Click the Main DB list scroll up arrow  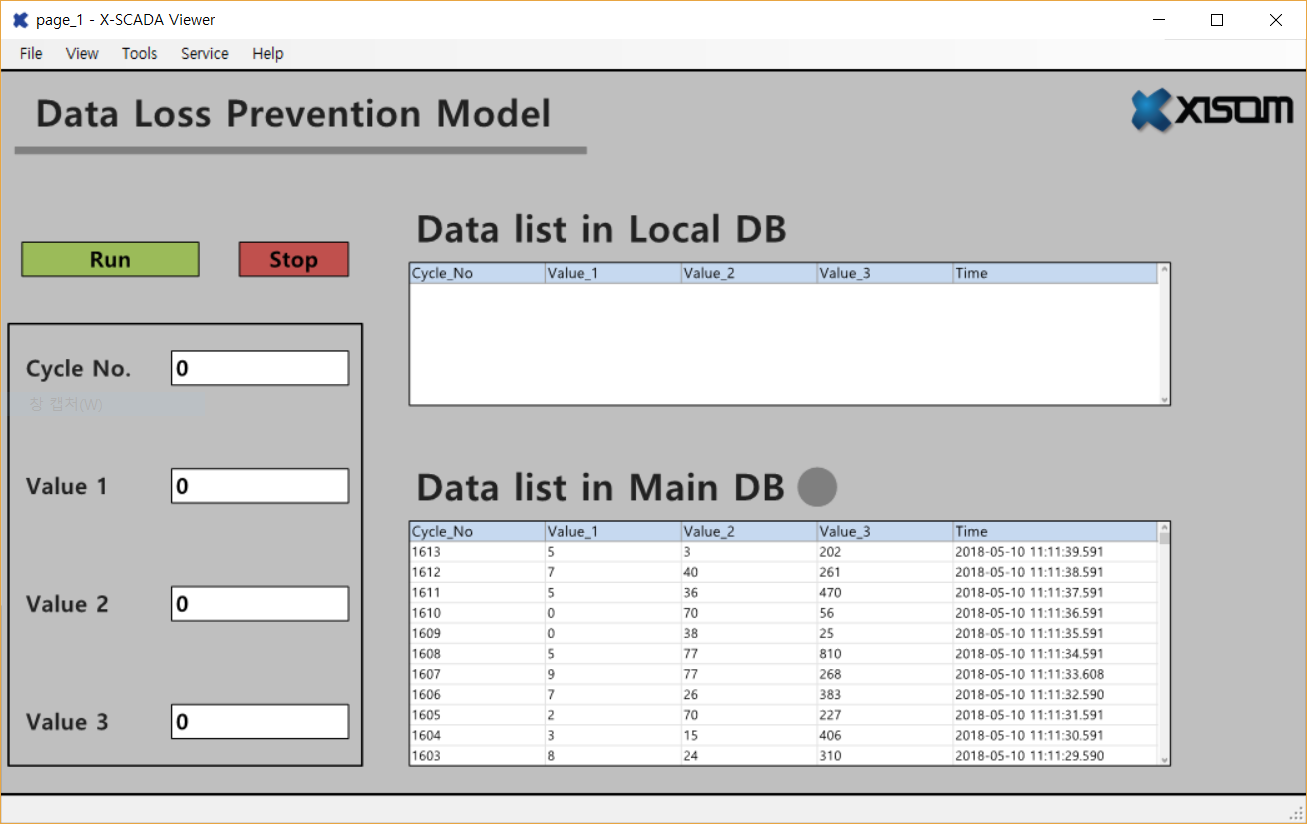[1164, 527]
